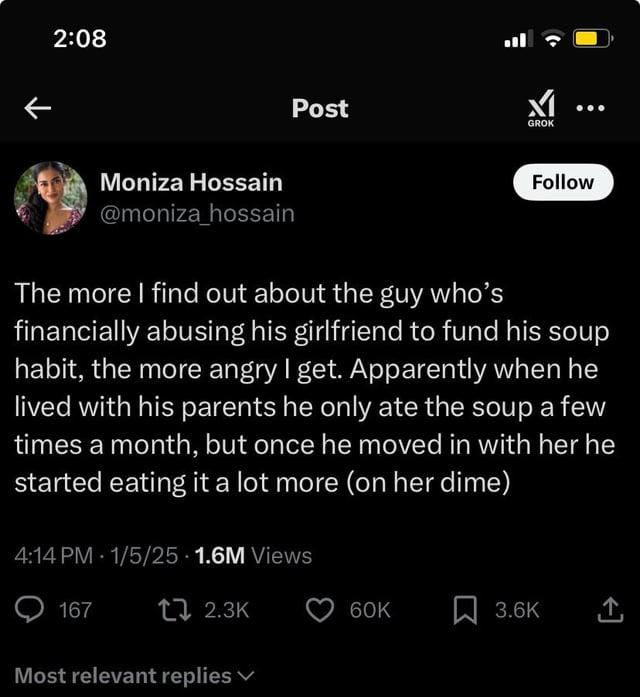Tap the Moniza Hossain display name
Screen dimensions: 640x697
191,182
